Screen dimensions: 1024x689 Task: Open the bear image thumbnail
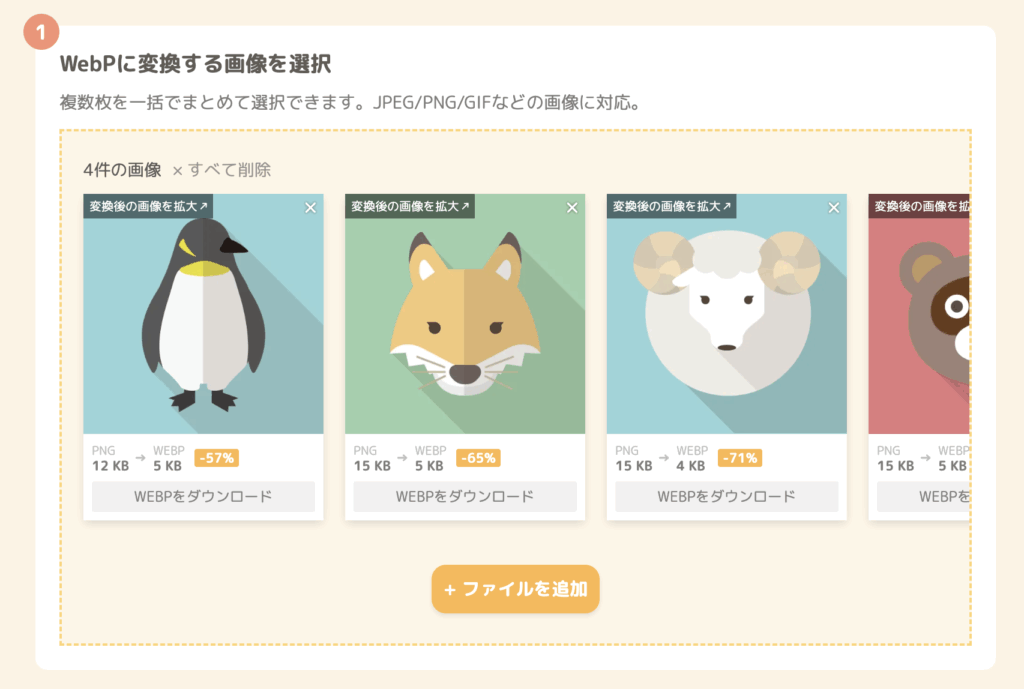920,313
